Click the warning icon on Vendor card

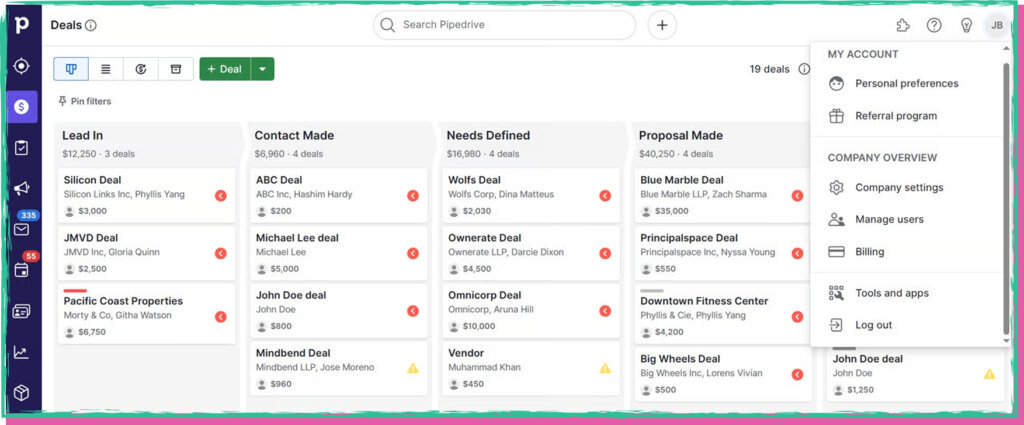pyautogui.click(x=605, y=368)
